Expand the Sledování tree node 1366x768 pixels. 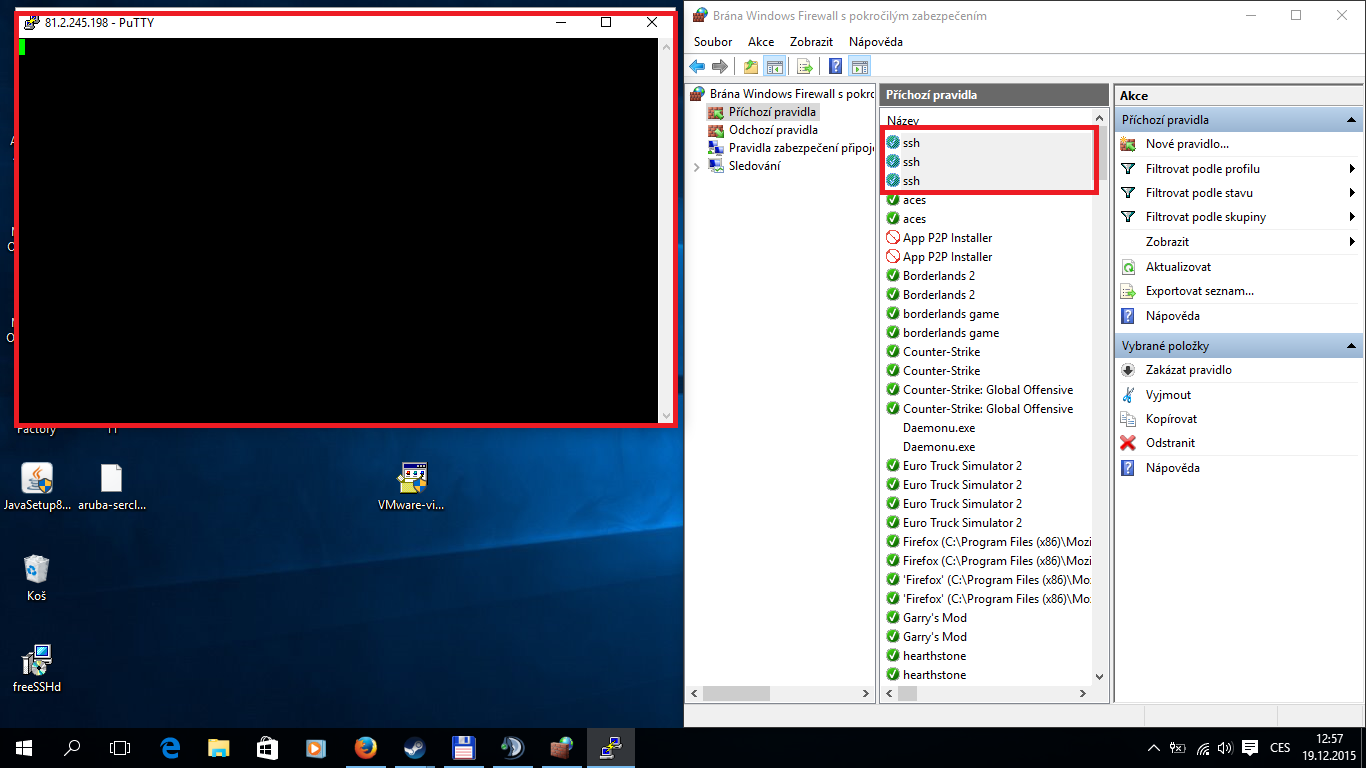(x=697, y=167)
